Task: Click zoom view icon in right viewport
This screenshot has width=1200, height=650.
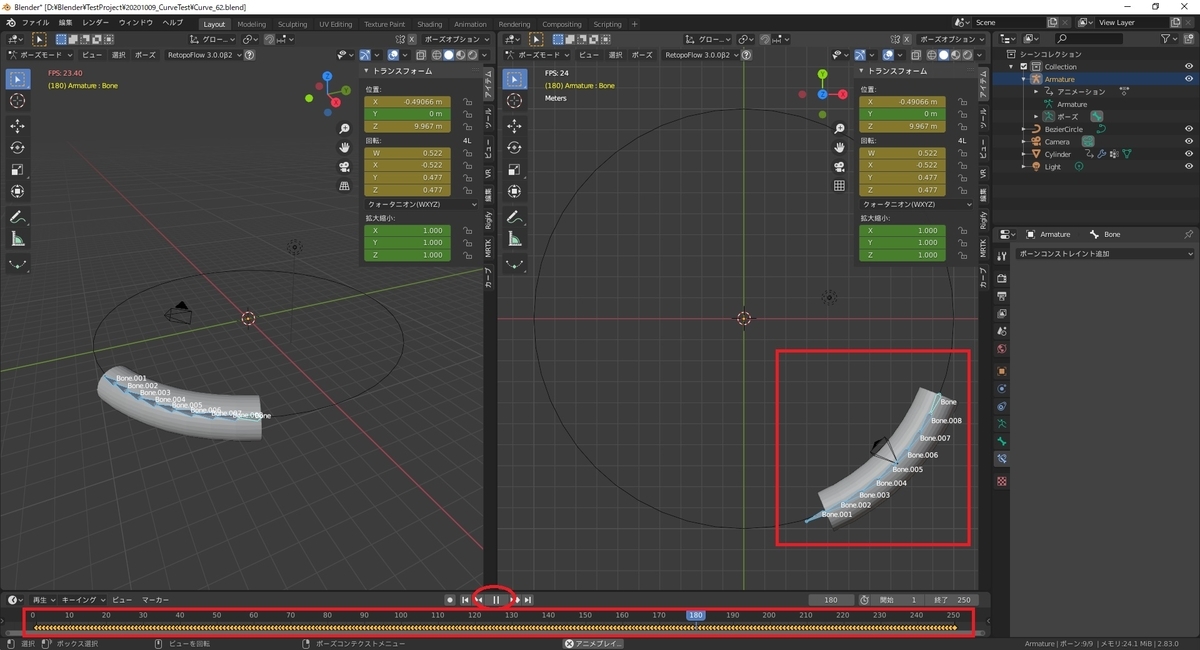Action: click(x=840, y=129)
